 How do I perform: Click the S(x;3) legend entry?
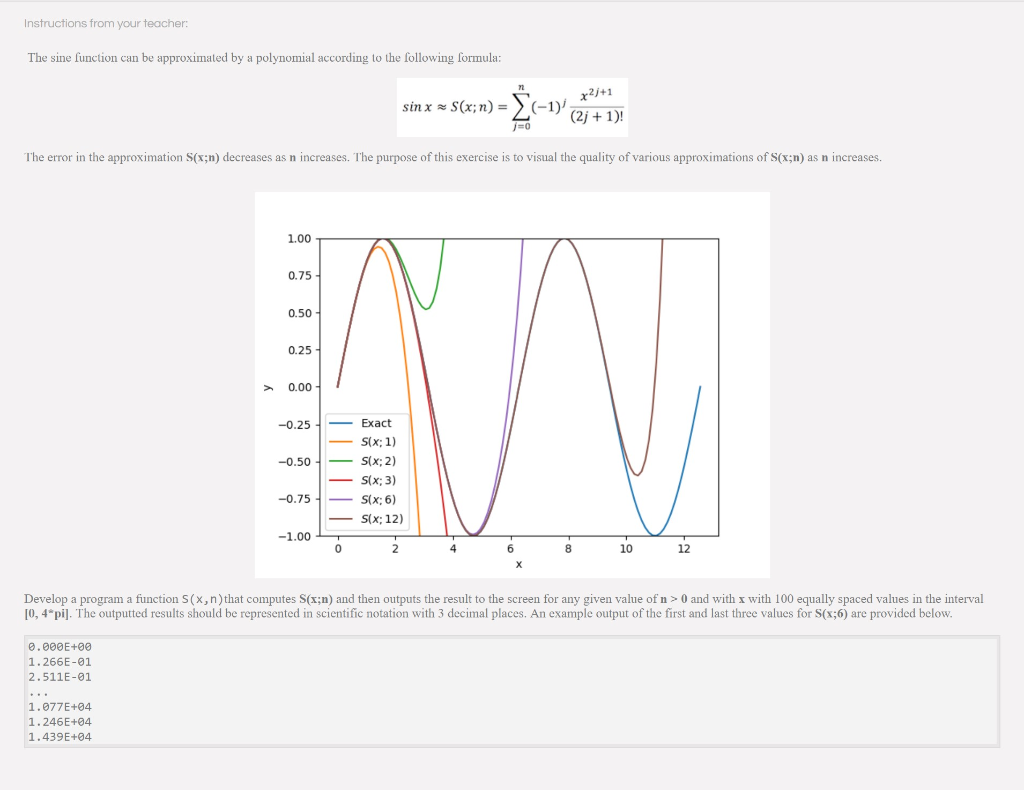362,481
